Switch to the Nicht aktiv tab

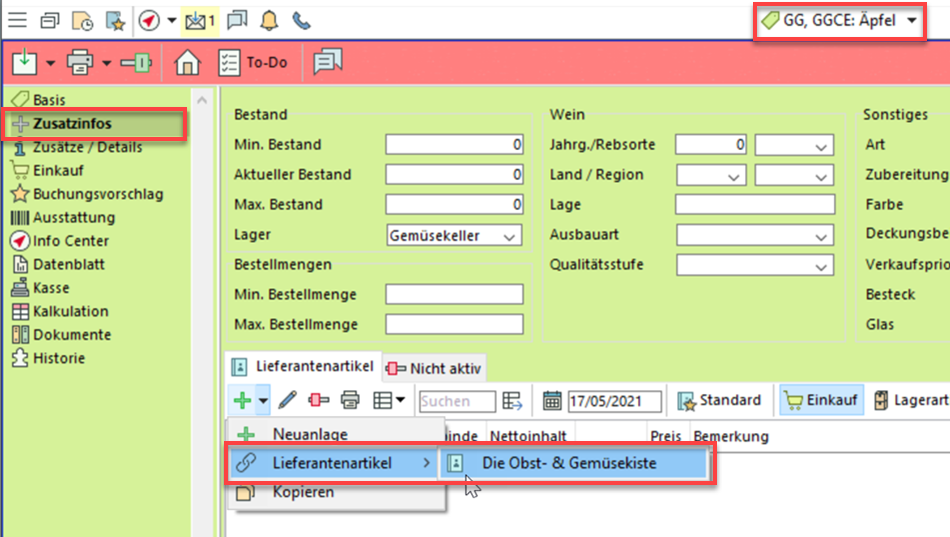click(436, 368)
